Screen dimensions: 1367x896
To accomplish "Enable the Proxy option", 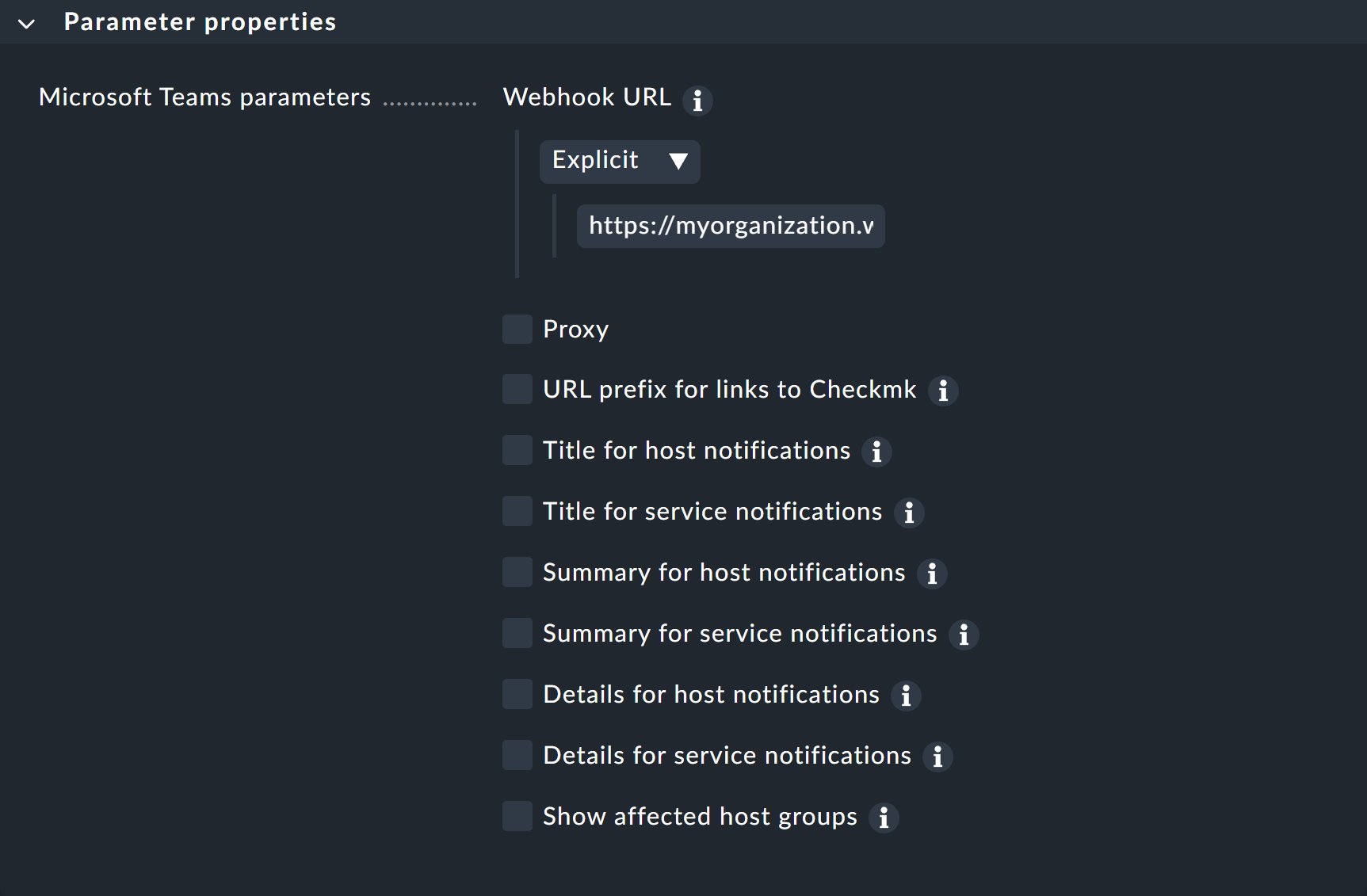I will click(x=517, y=329).
